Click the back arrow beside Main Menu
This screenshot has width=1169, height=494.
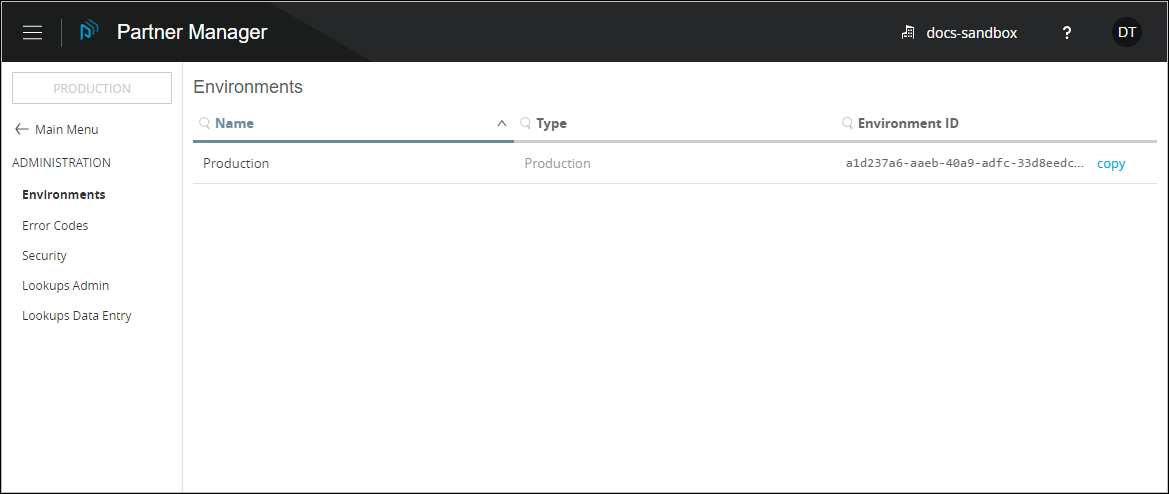(x=21, y=130)
